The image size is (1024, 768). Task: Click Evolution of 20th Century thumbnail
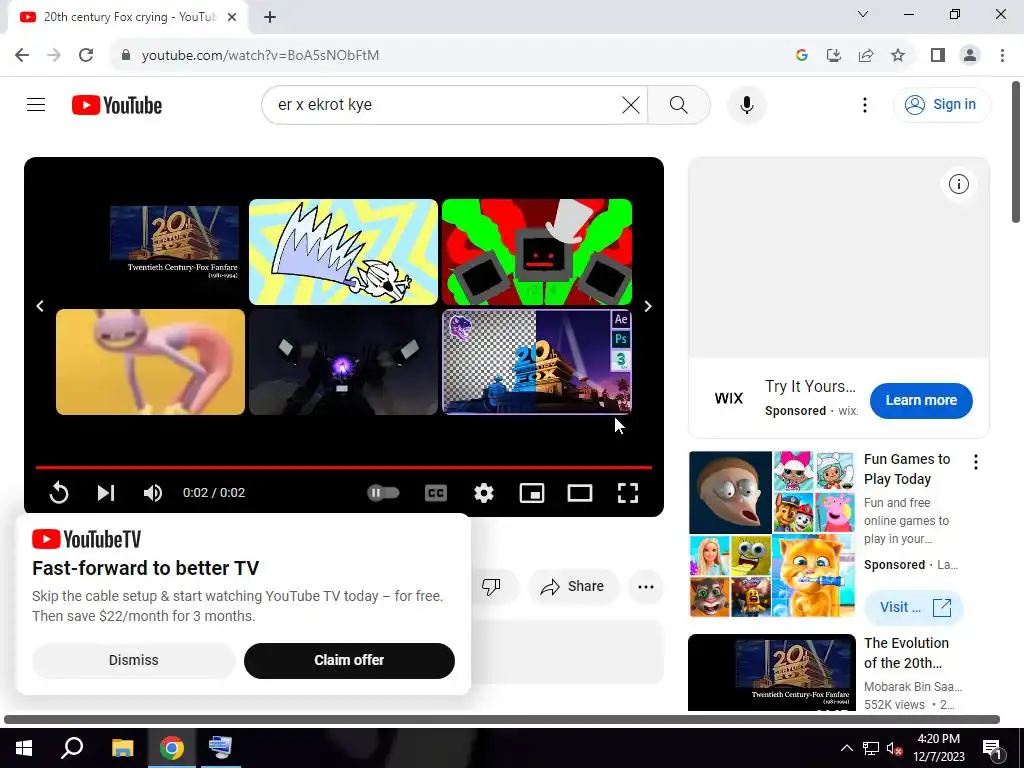tap(771, 673)
